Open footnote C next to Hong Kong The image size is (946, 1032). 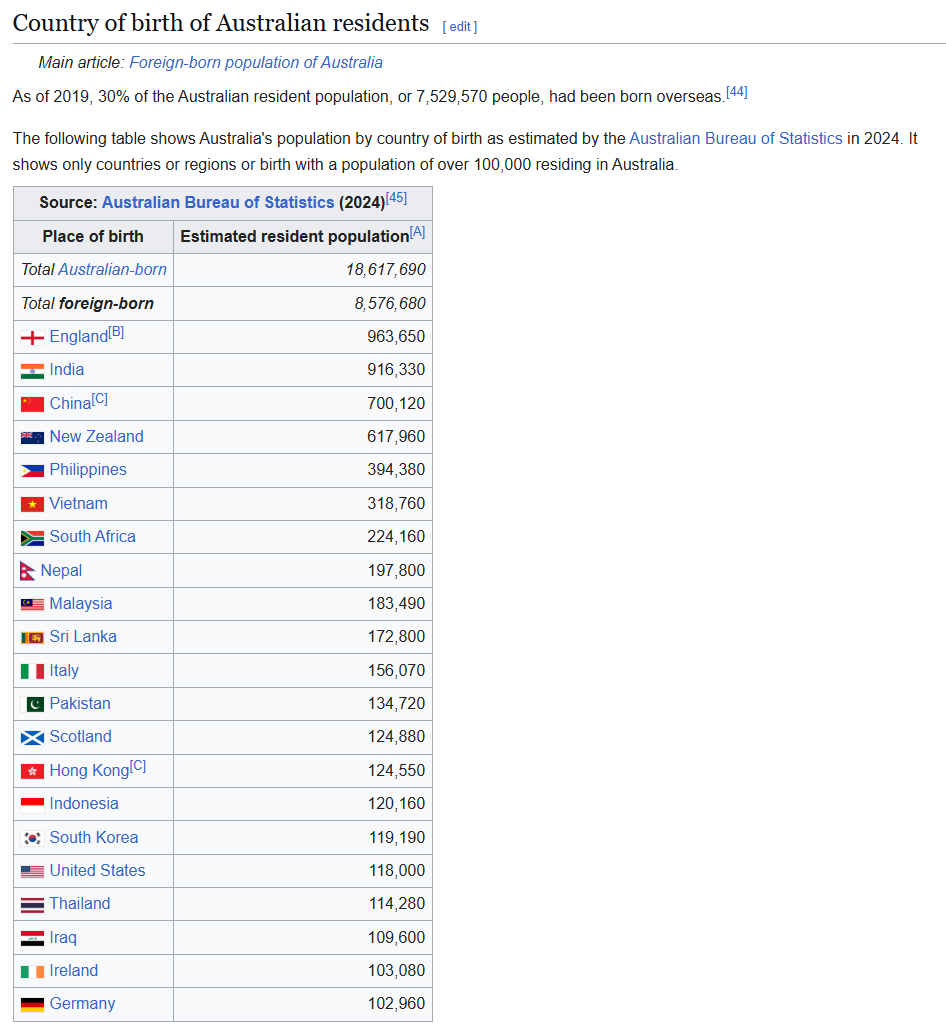(138, 766)
